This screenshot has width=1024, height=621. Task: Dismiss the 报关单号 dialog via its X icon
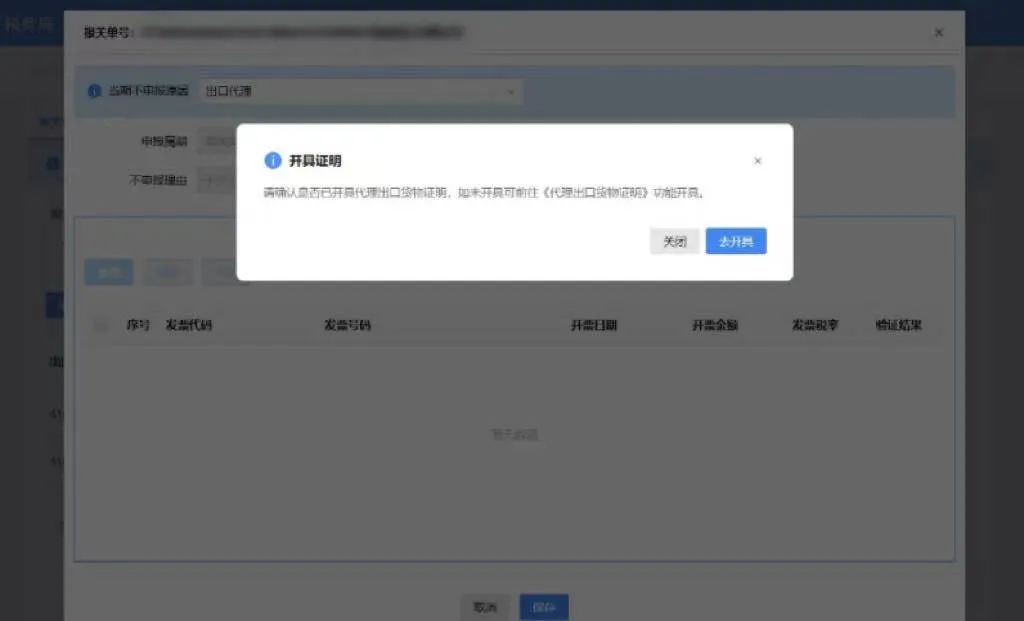point(938,32)
